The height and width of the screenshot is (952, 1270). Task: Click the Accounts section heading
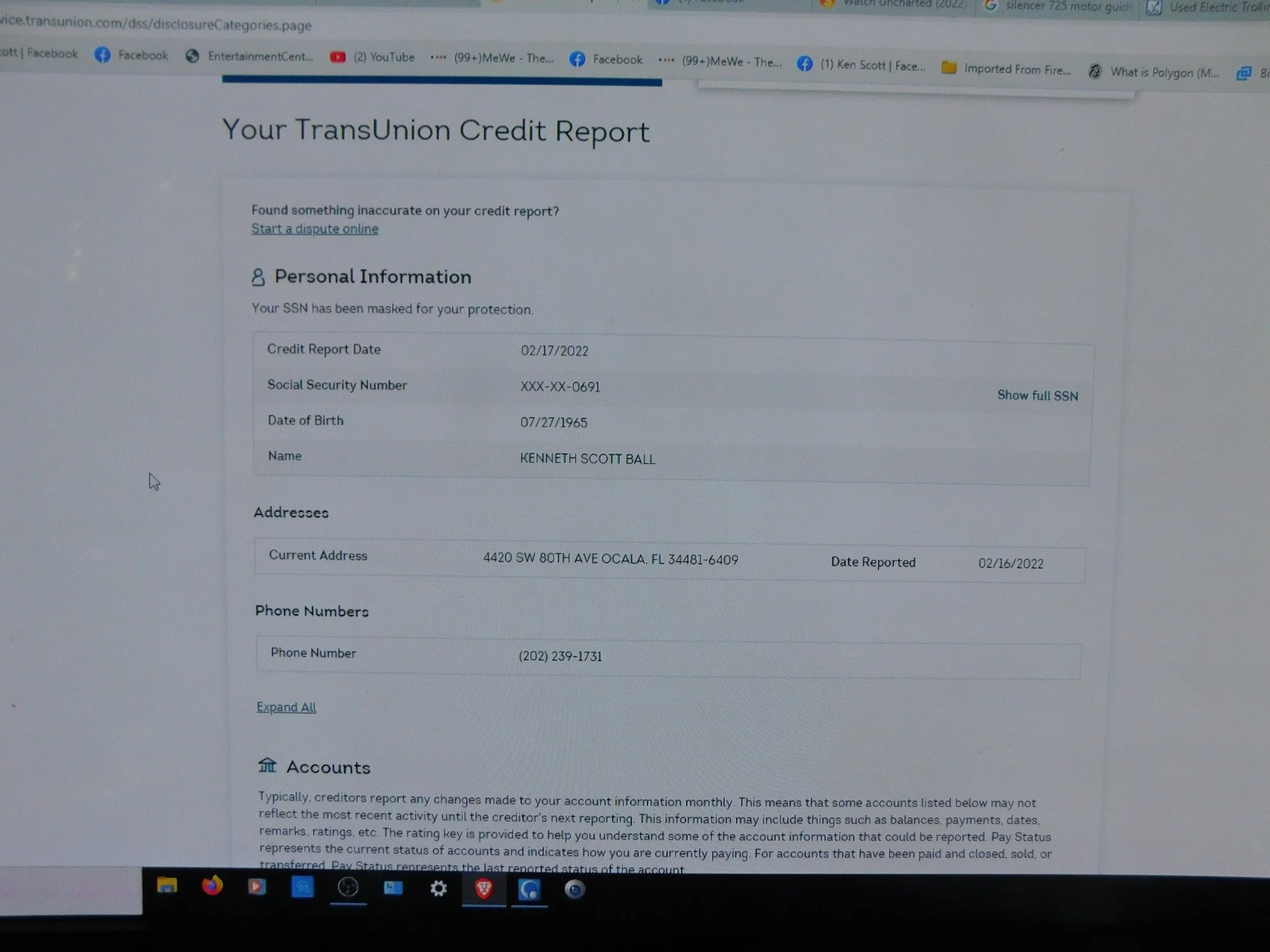click(x=328, y=767)
